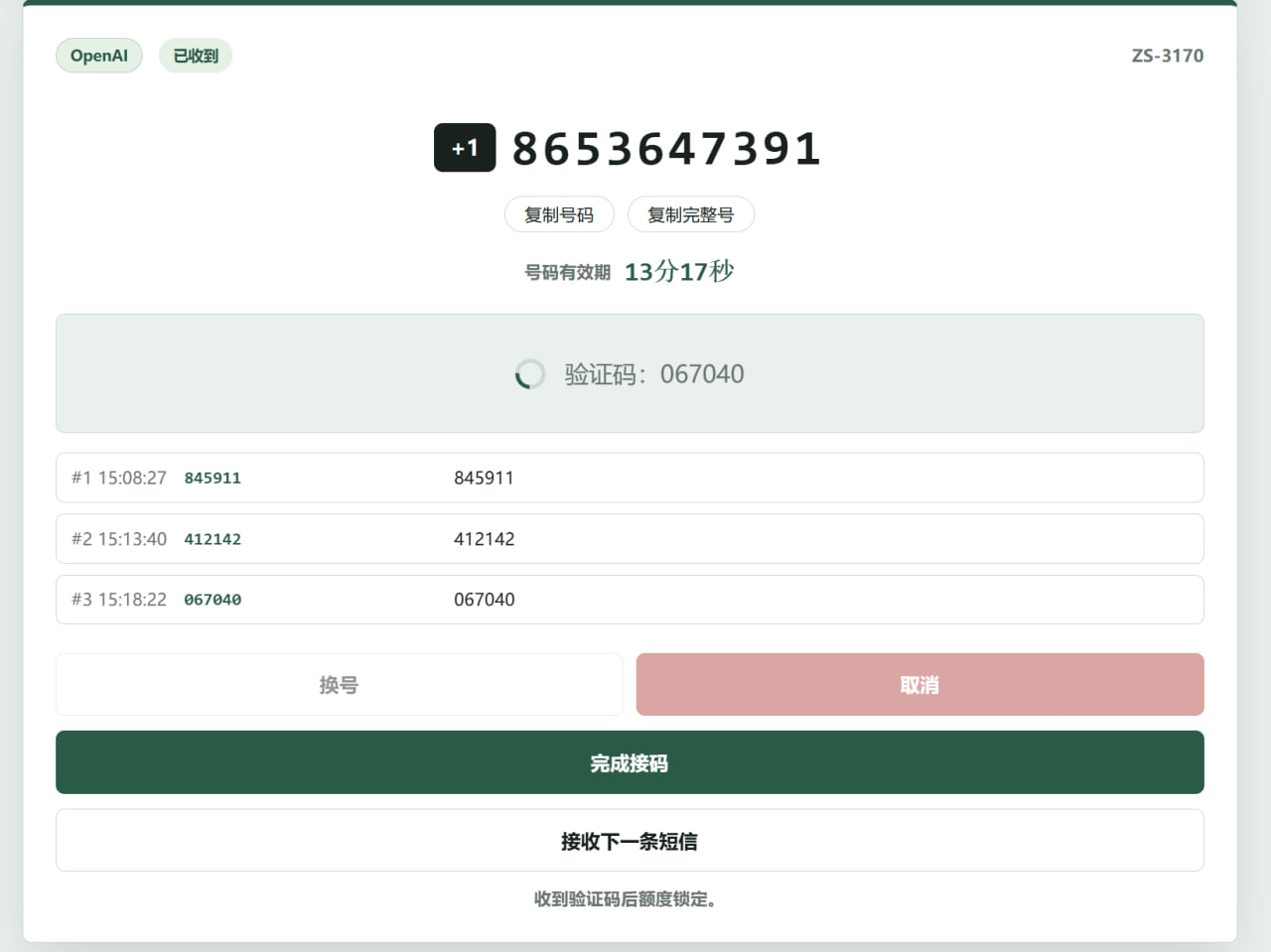Copy full number with 复制完整号 button
The width and height of the screenshot is (1271, 952).
691,214
